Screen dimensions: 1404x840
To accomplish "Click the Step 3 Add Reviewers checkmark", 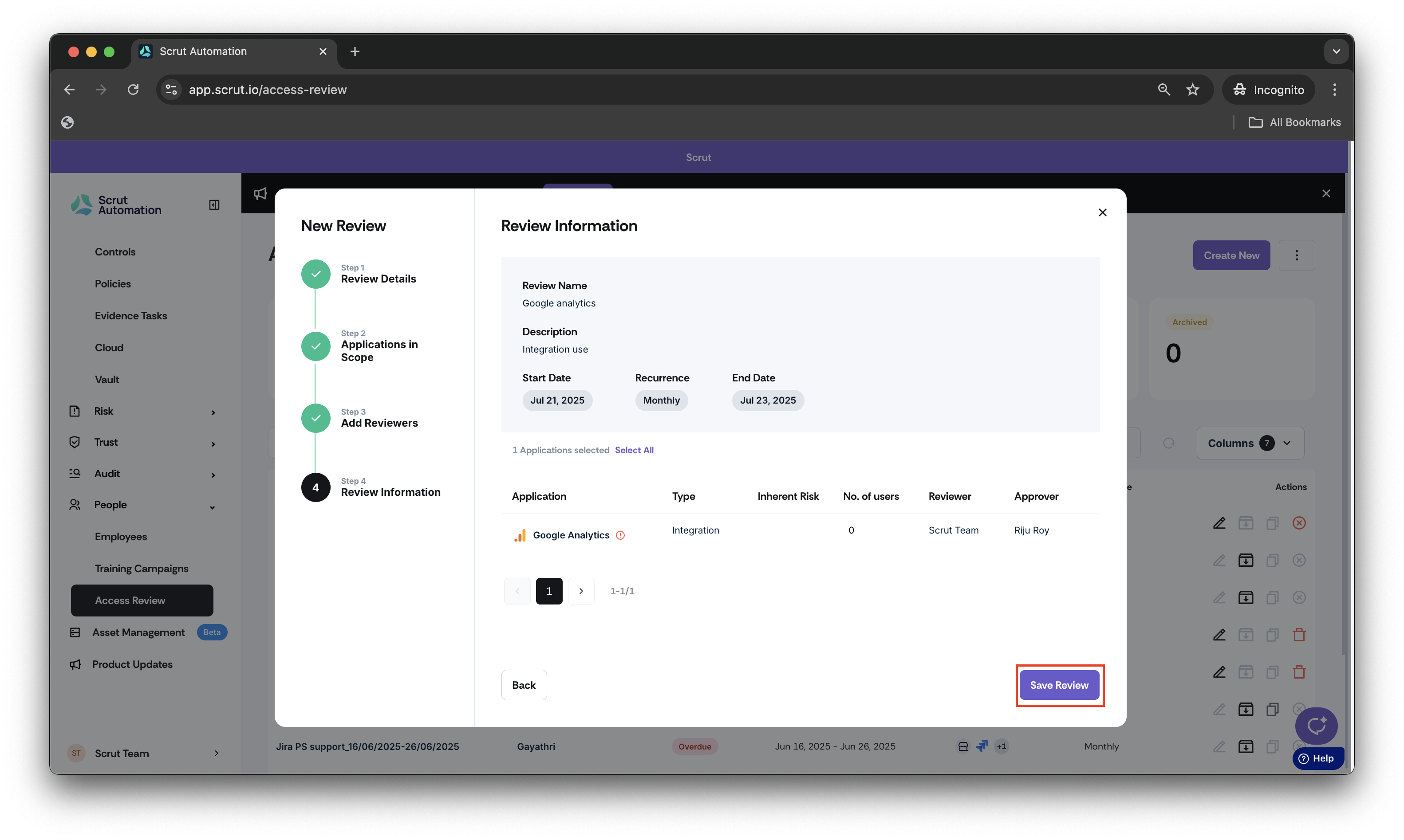I will pos(316,418).
